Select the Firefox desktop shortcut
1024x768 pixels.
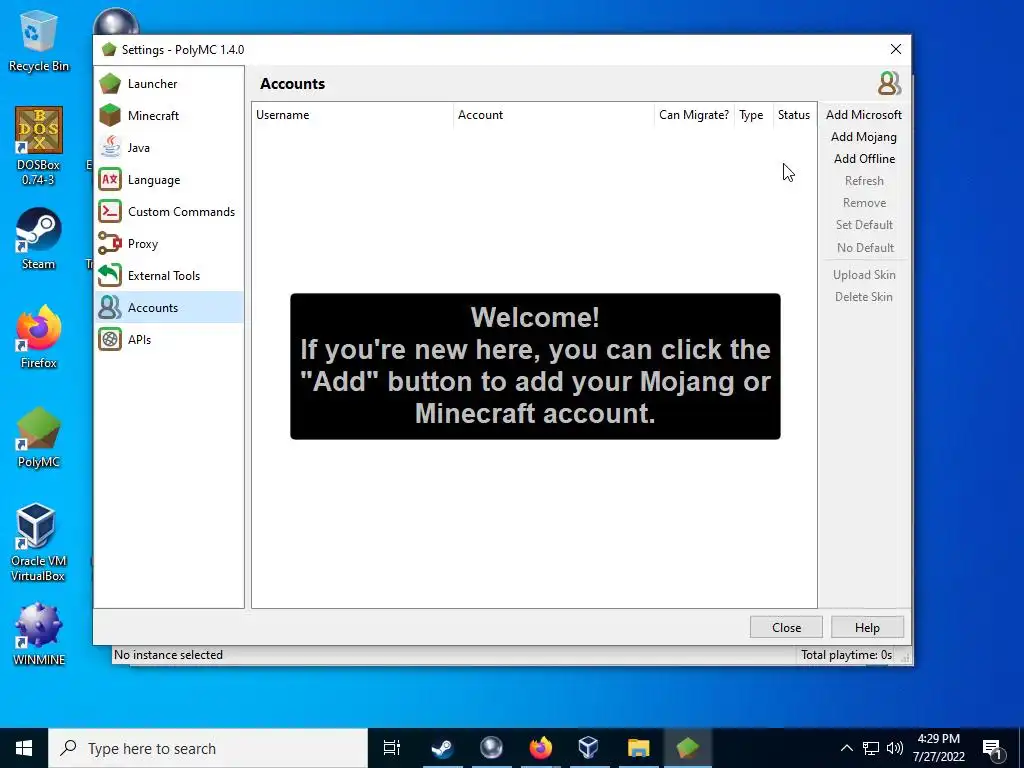point(39,338)
